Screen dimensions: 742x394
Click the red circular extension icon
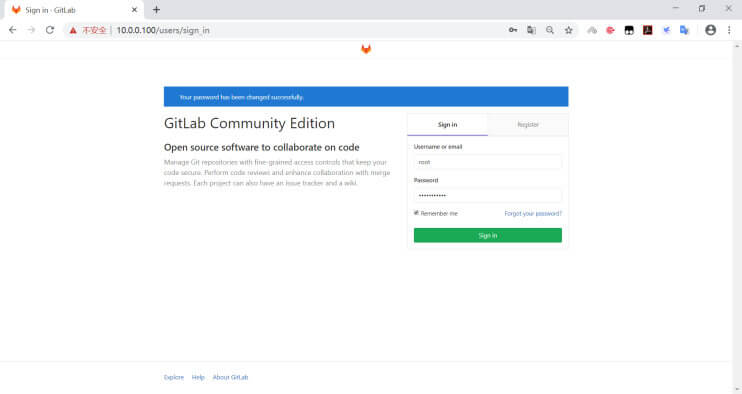(610, 30)
